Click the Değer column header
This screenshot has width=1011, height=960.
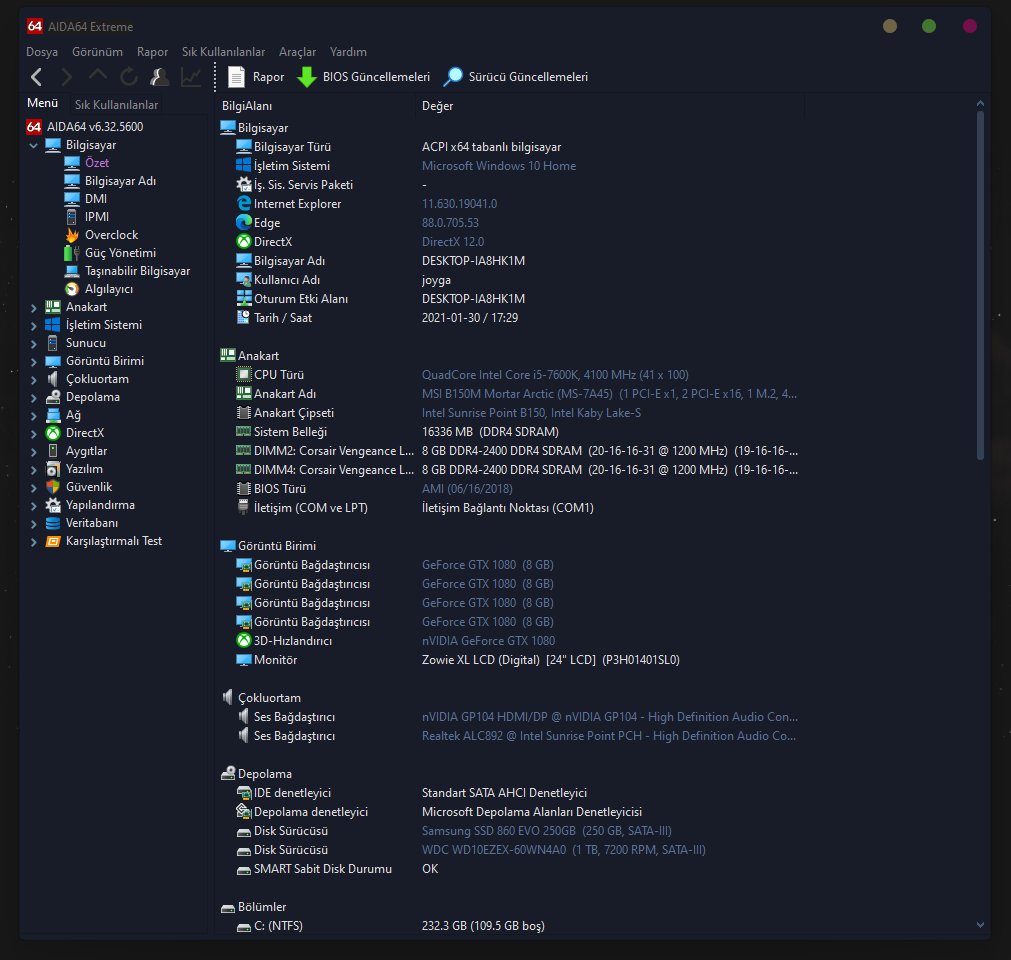click(610, 106)
